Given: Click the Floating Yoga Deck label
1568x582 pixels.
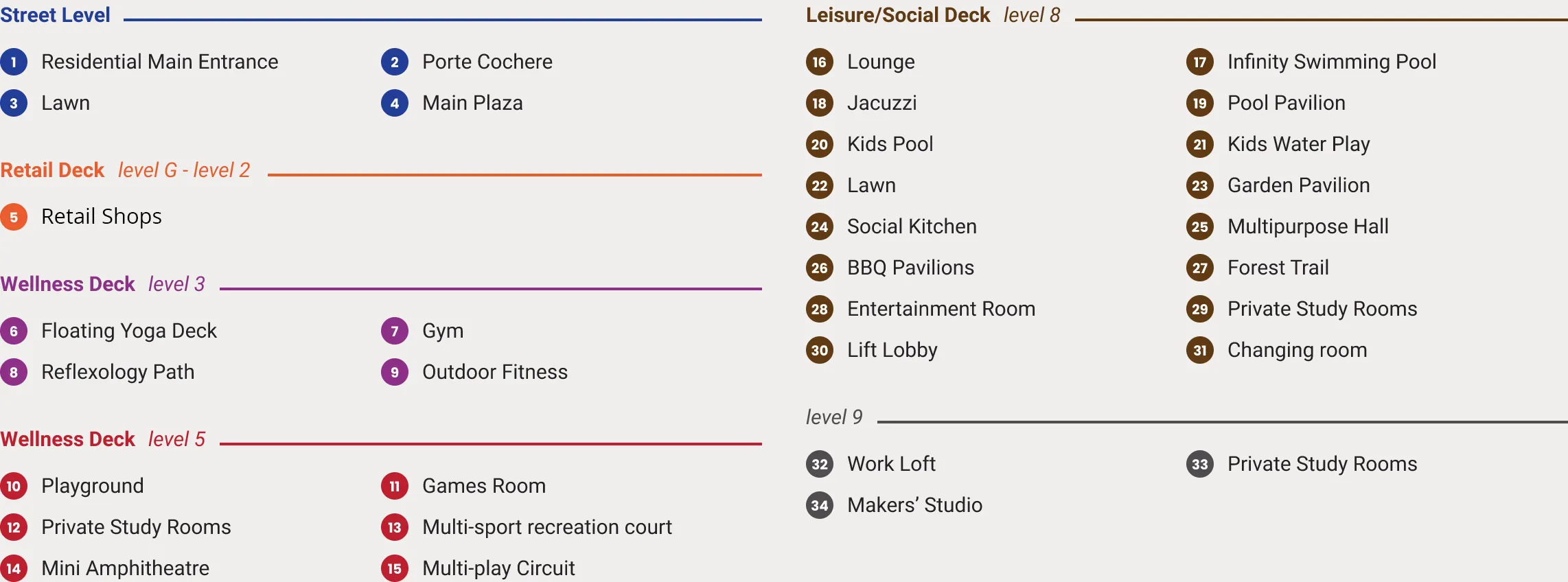Looking at the screenshot, I should (x=129, y=331).
